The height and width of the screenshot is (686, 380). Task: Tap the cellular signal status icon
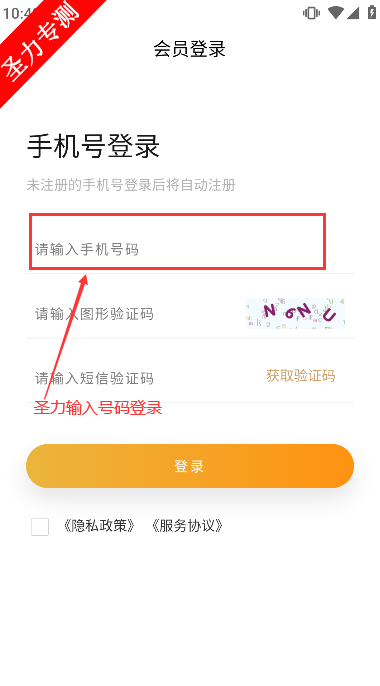(353, 13)
